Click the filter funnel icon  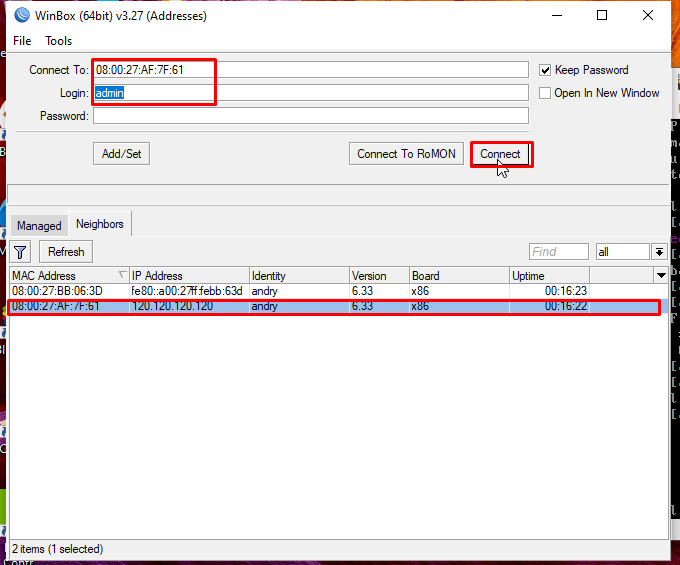(x=21, y=252)
